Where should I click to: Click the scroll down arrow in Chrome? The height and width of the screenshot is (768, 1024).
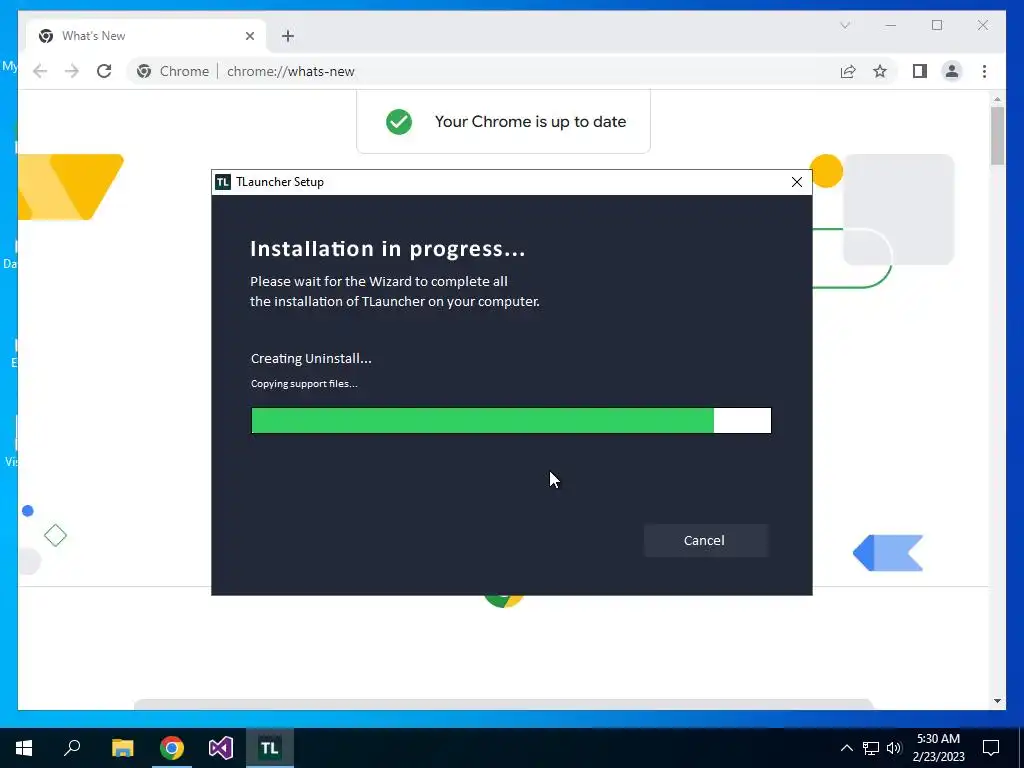pos(997,701)
